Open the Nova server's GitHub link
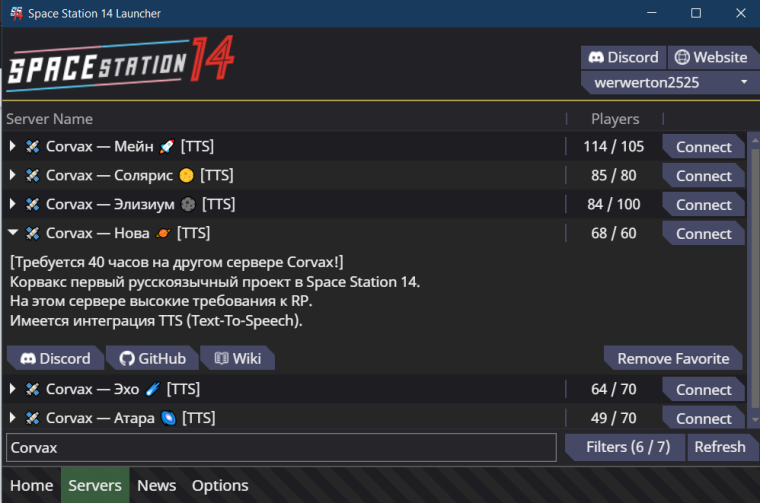This screenshot has height=503, width=760. point(152,359)
